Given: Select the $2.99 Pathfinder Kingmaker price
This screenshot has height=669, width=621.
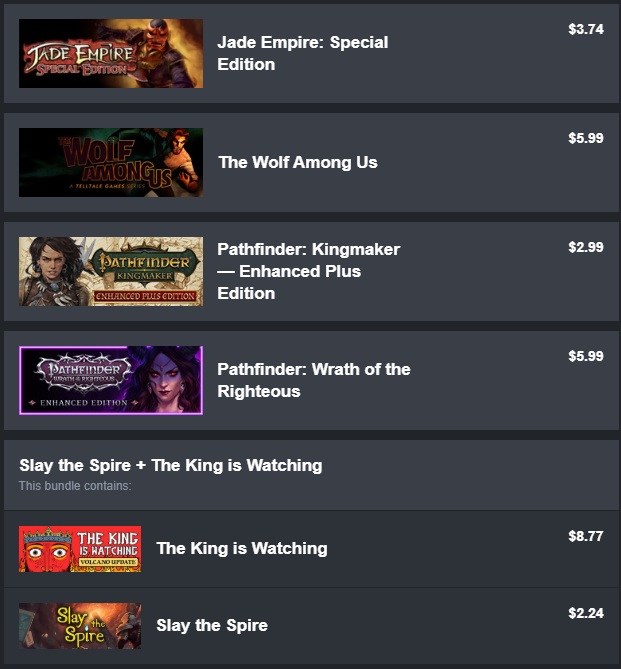Looking at the screenshot, I should click(586, 247).
